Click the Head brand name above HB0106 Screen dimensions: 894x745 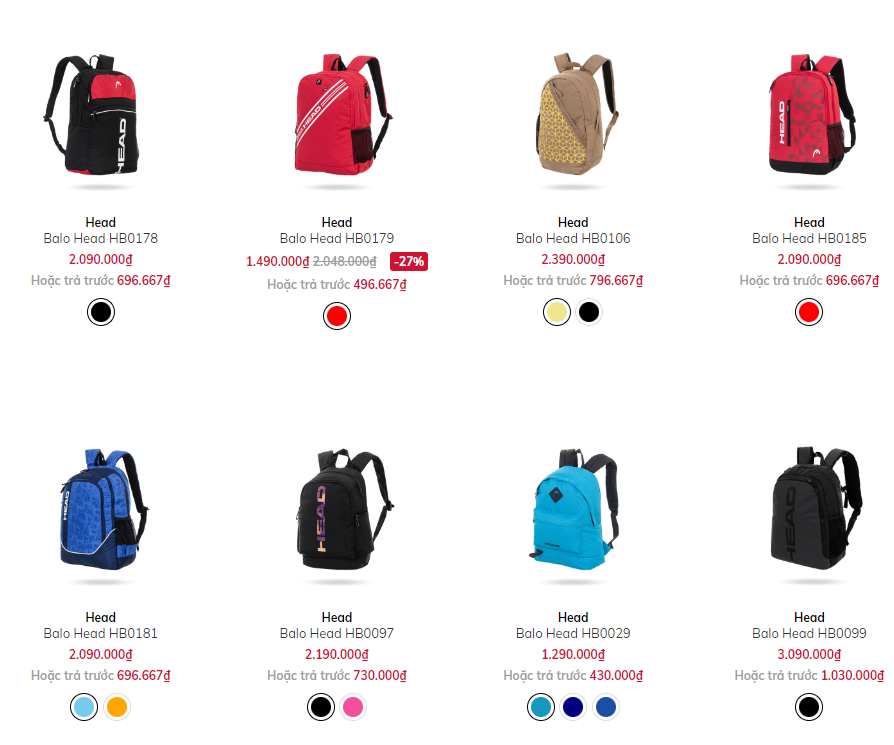573,222
